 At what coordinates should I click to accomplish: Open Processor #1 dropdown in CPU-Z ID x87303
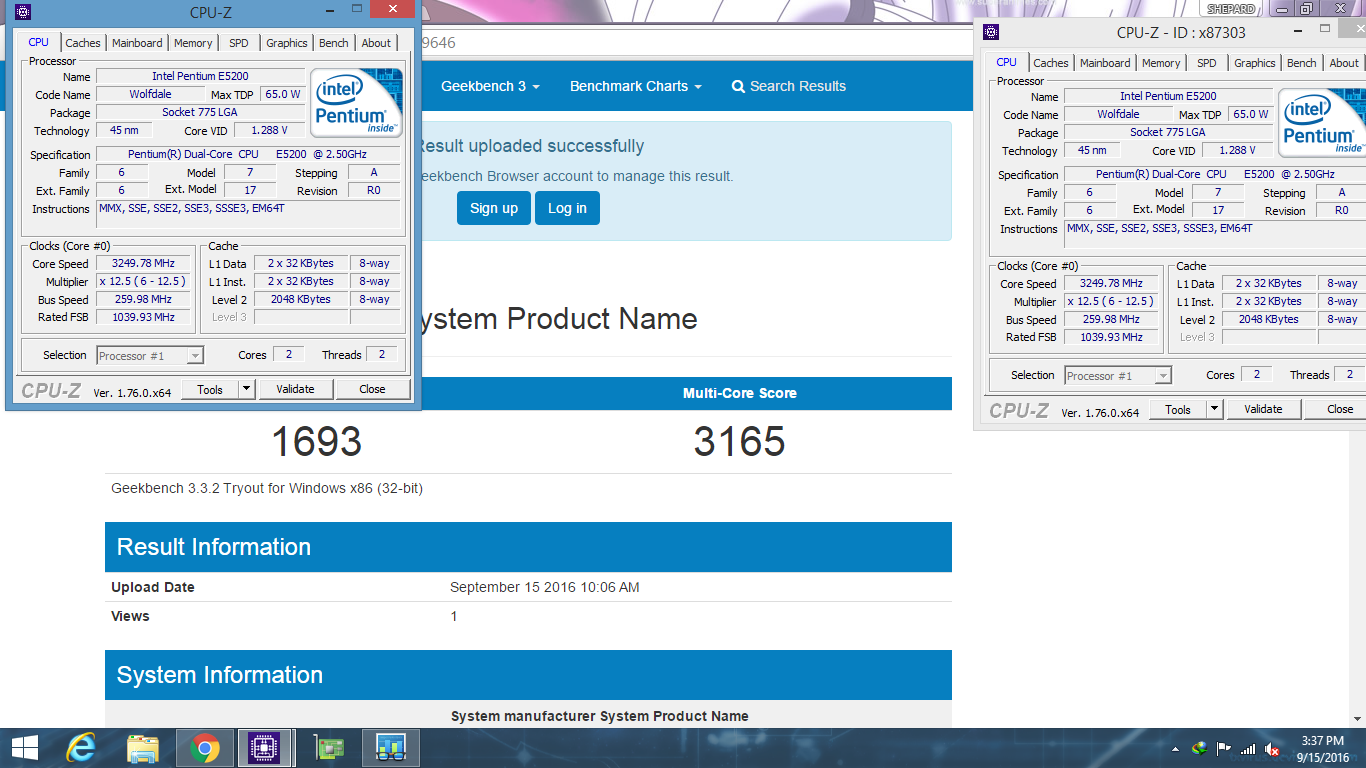coord(1118,375)
